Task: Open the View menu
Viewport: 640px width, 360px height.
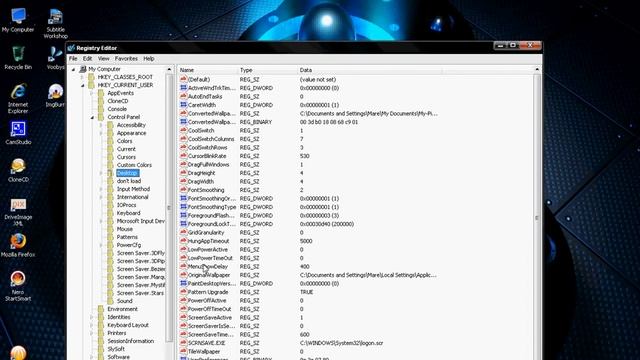Action: (x=103, y=58)
